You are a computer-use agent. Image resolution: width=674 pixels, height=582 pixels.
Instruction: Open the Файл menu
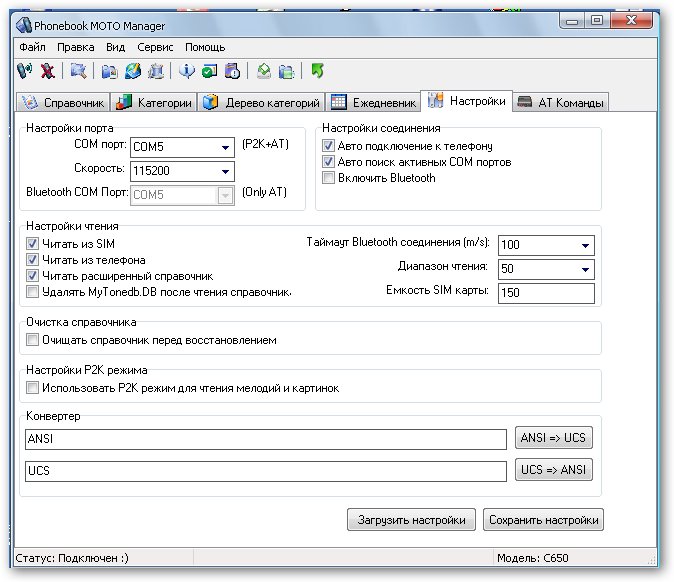tap(32, 47)
